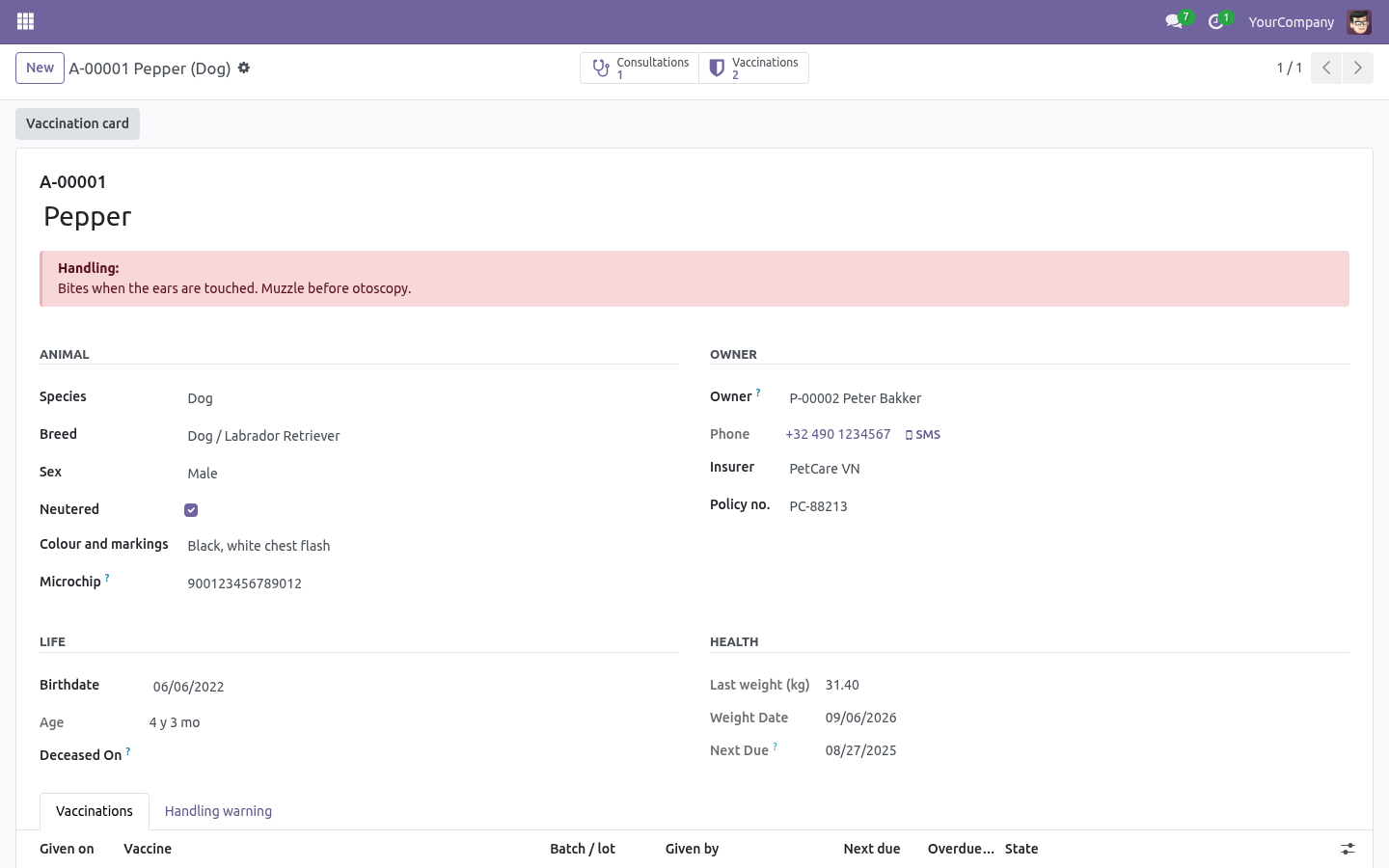This screenshot has height=868, width=1389.
Task: Click the Next Due help question mark
Action: pyautogui.click(x=775, y=746)
